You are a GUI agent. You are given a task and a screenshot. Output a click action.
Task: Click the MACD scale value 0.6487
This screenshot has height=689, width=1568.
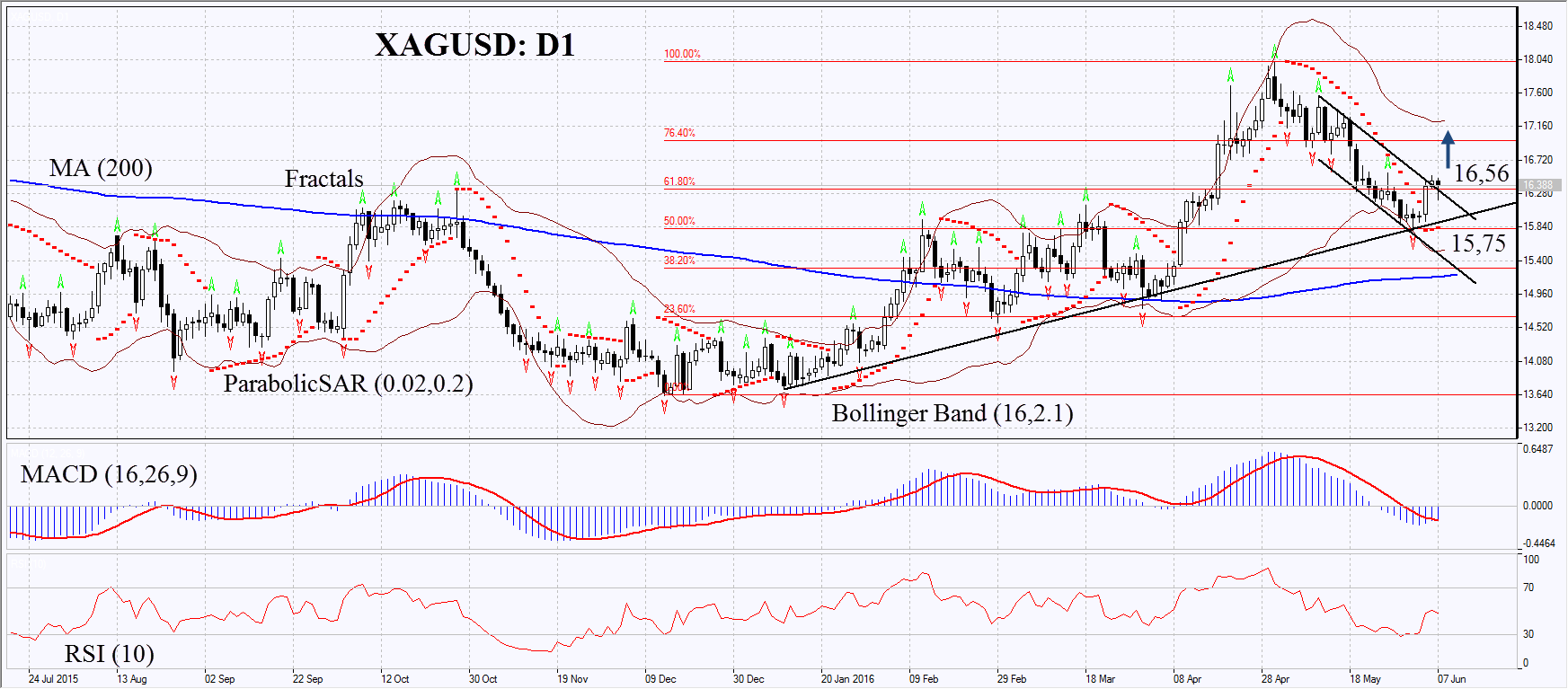click(1537, 449)
